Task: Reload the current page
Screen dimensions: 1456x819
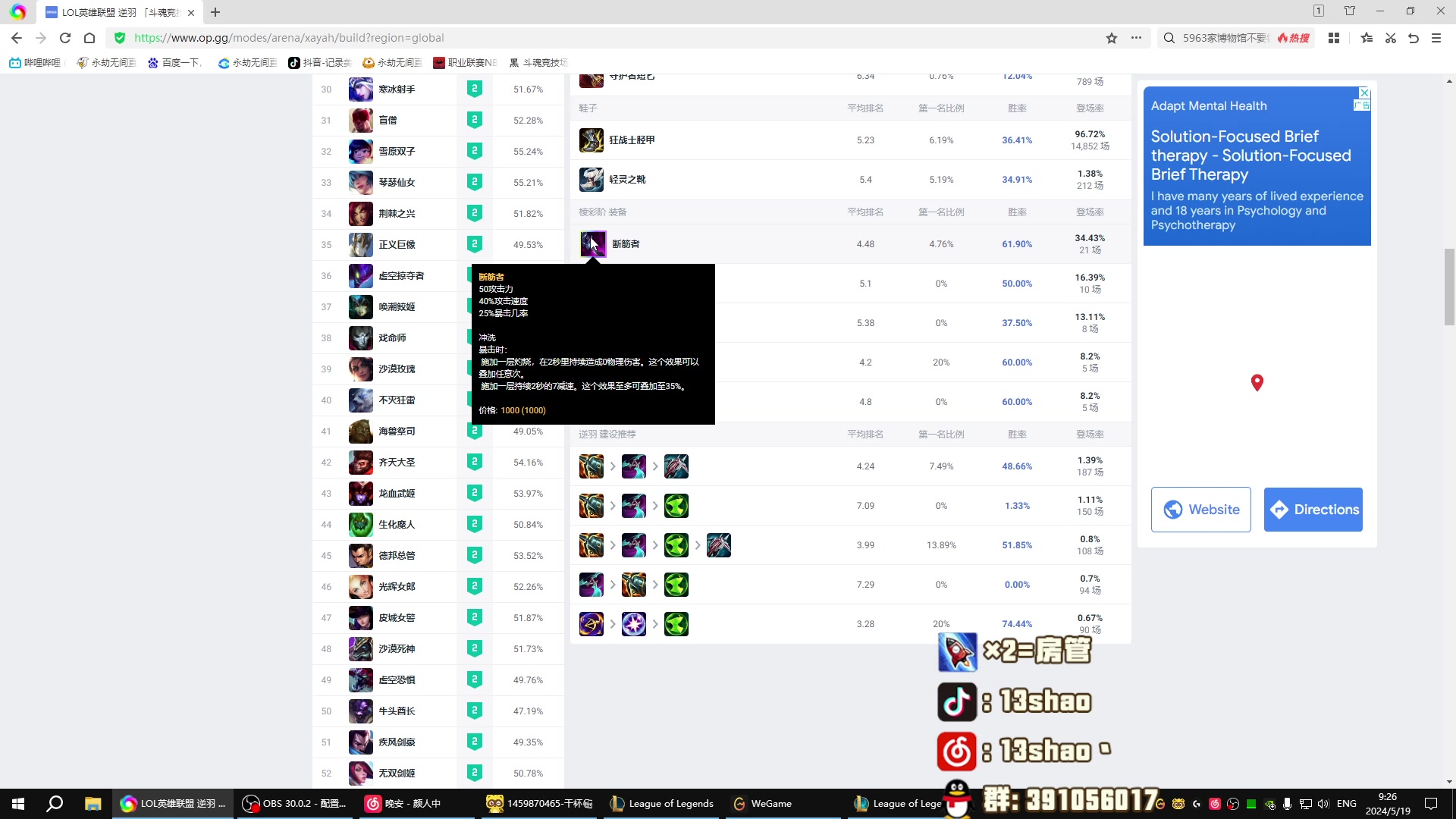Action: [x=65, y=38]
